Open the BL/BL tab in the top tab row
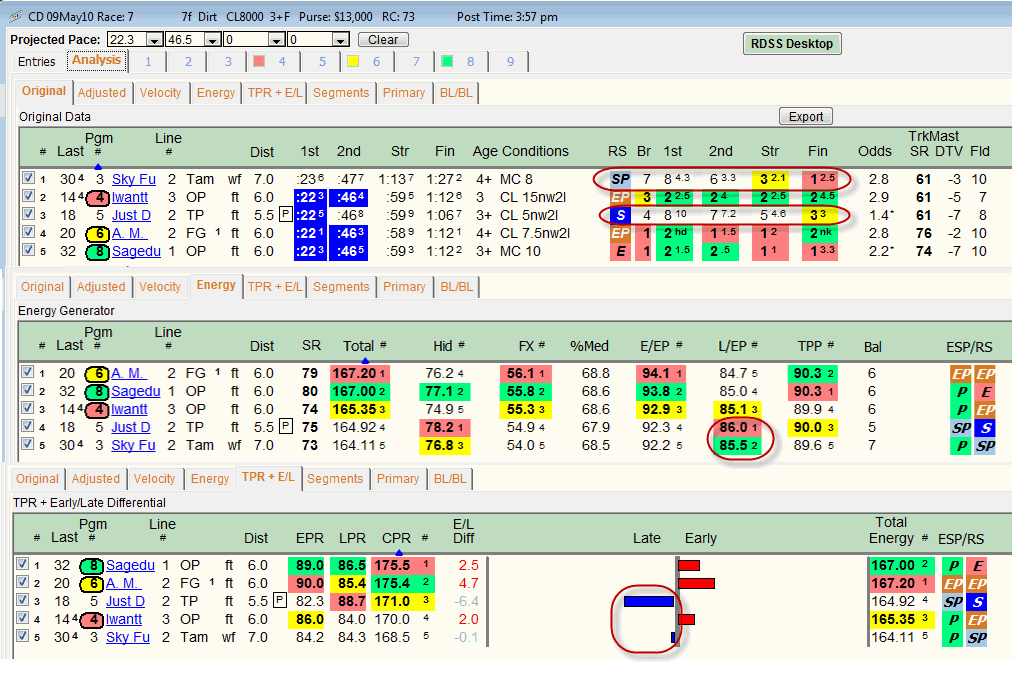This screenshot has height=699, width=1012. click(x=456, y=93)
